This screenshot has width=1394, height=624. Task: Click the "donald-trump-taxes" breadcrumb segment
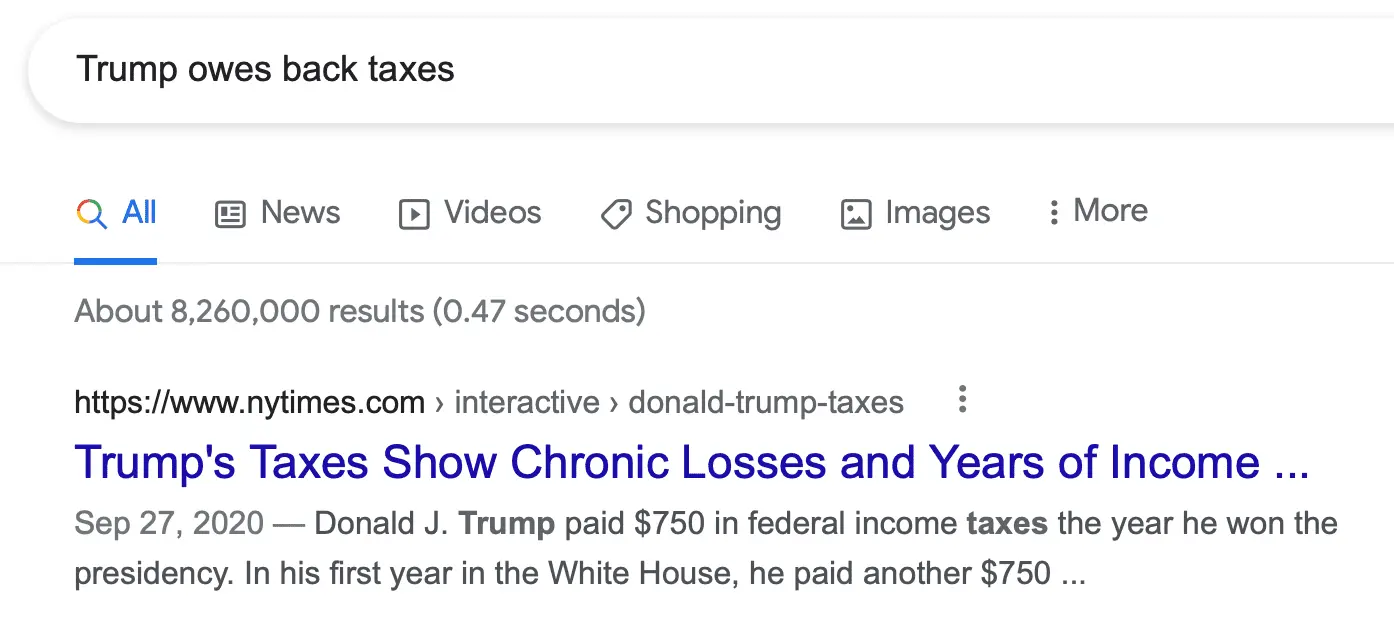point(765,402)
